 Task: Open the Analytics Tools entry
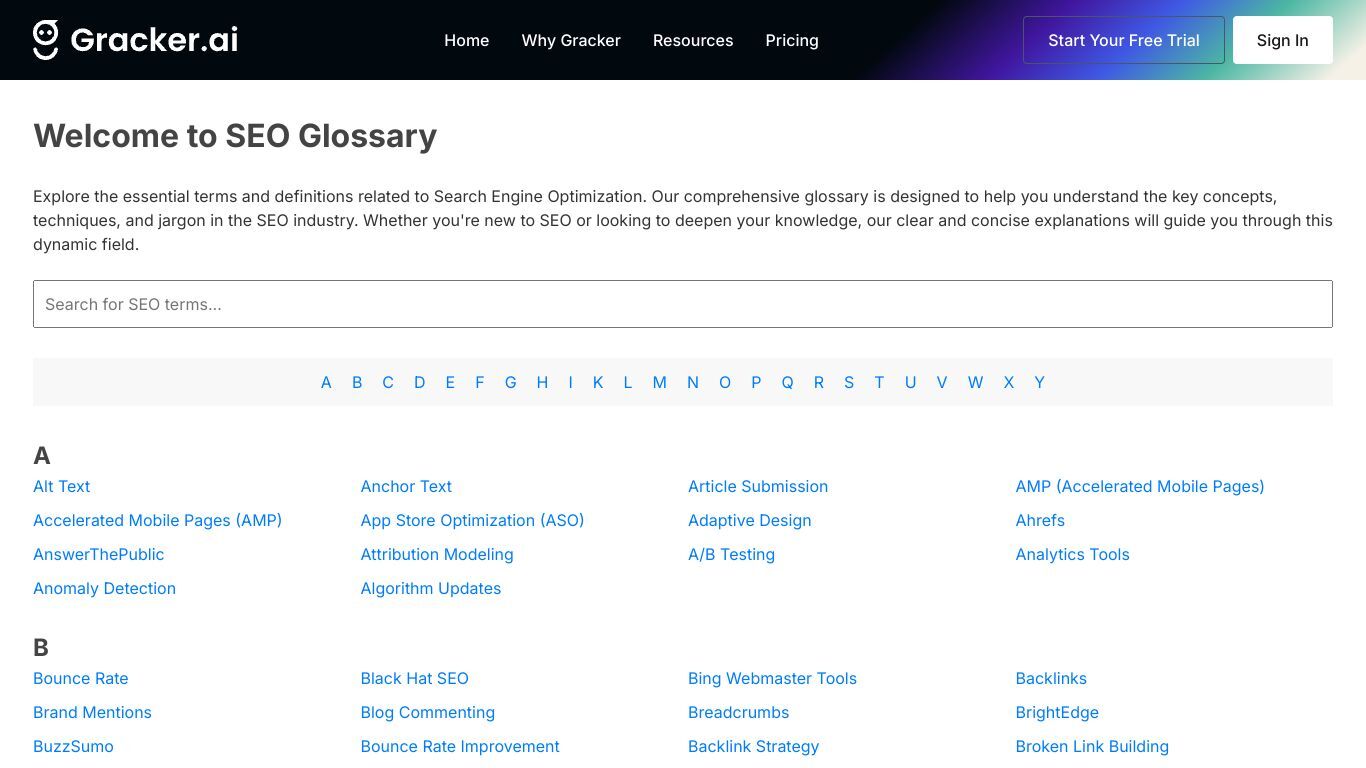1072,554
